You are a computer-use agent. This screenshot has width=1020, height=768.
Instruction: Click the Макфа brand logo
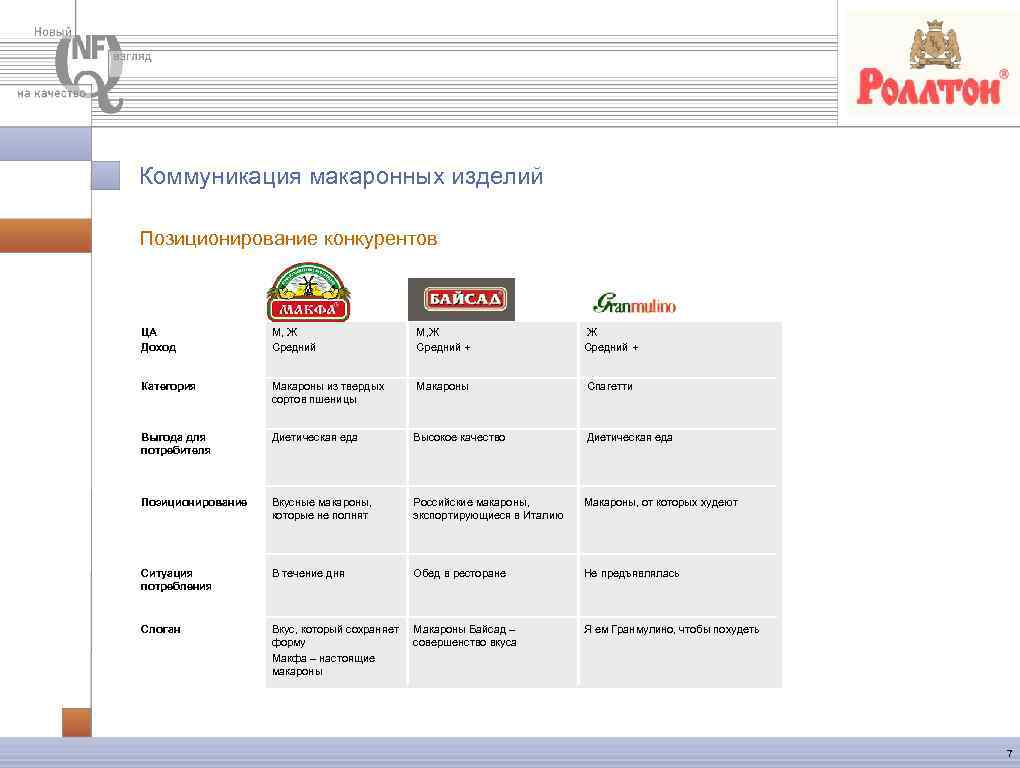pyautogui.click(x=308, y=292)
